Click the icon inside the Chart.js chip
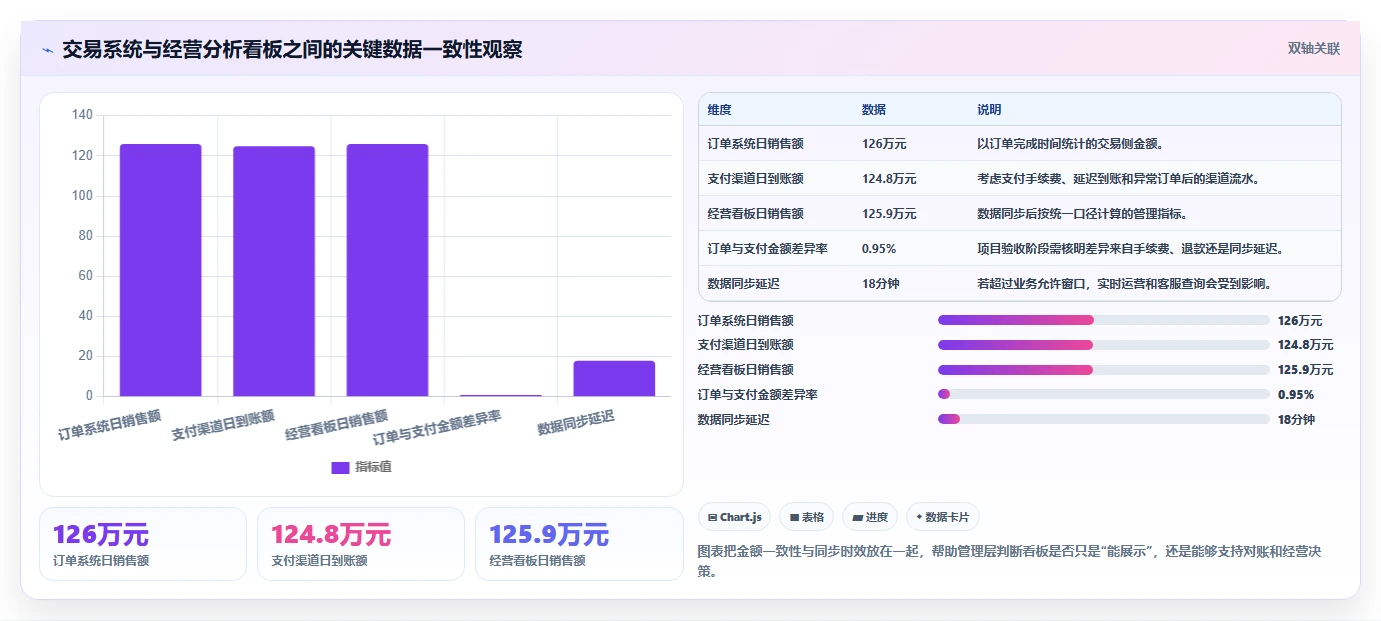The width and height of the screenshot is (1381, 621). tap(712, 518)
